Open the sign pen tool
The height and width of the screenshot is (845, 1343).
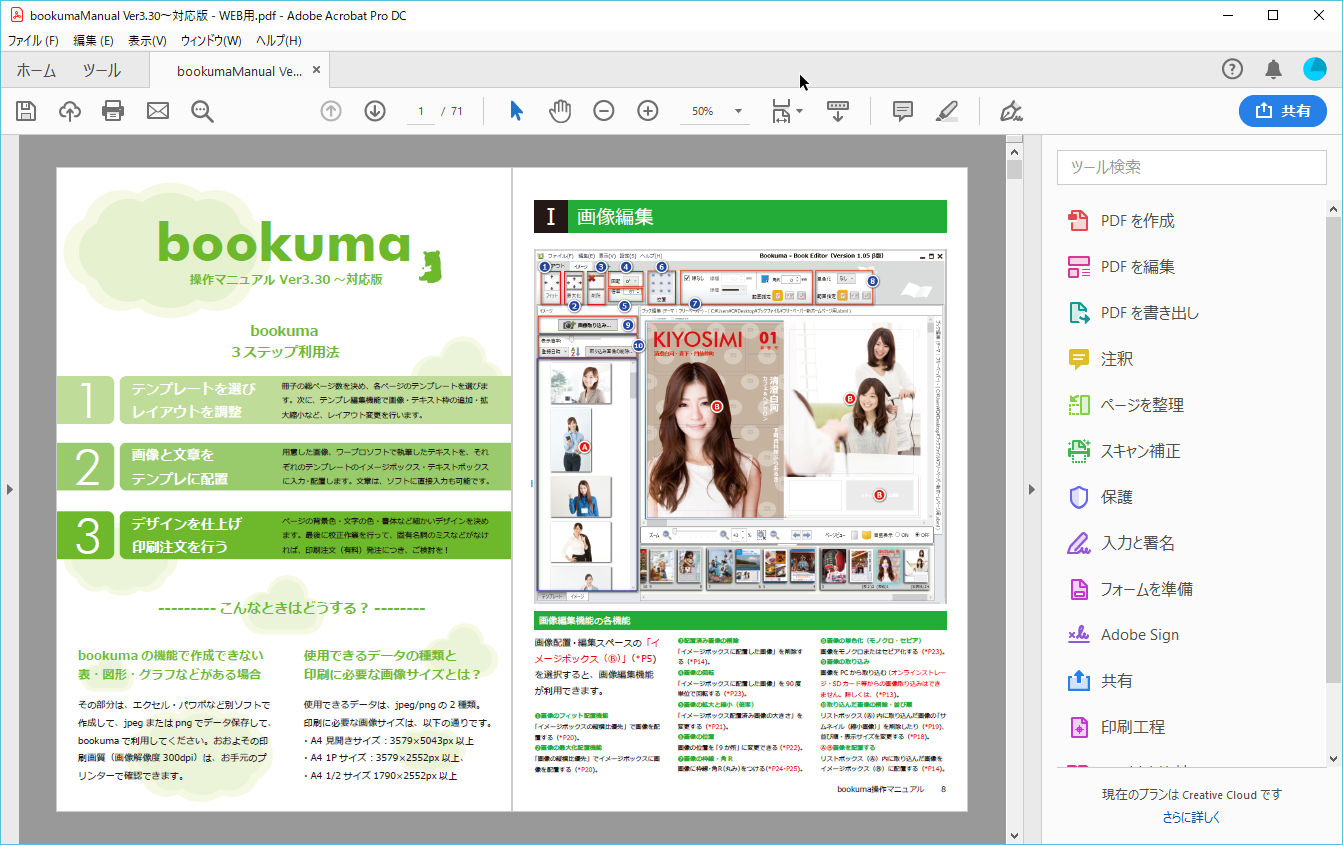tap(1011, 111)
